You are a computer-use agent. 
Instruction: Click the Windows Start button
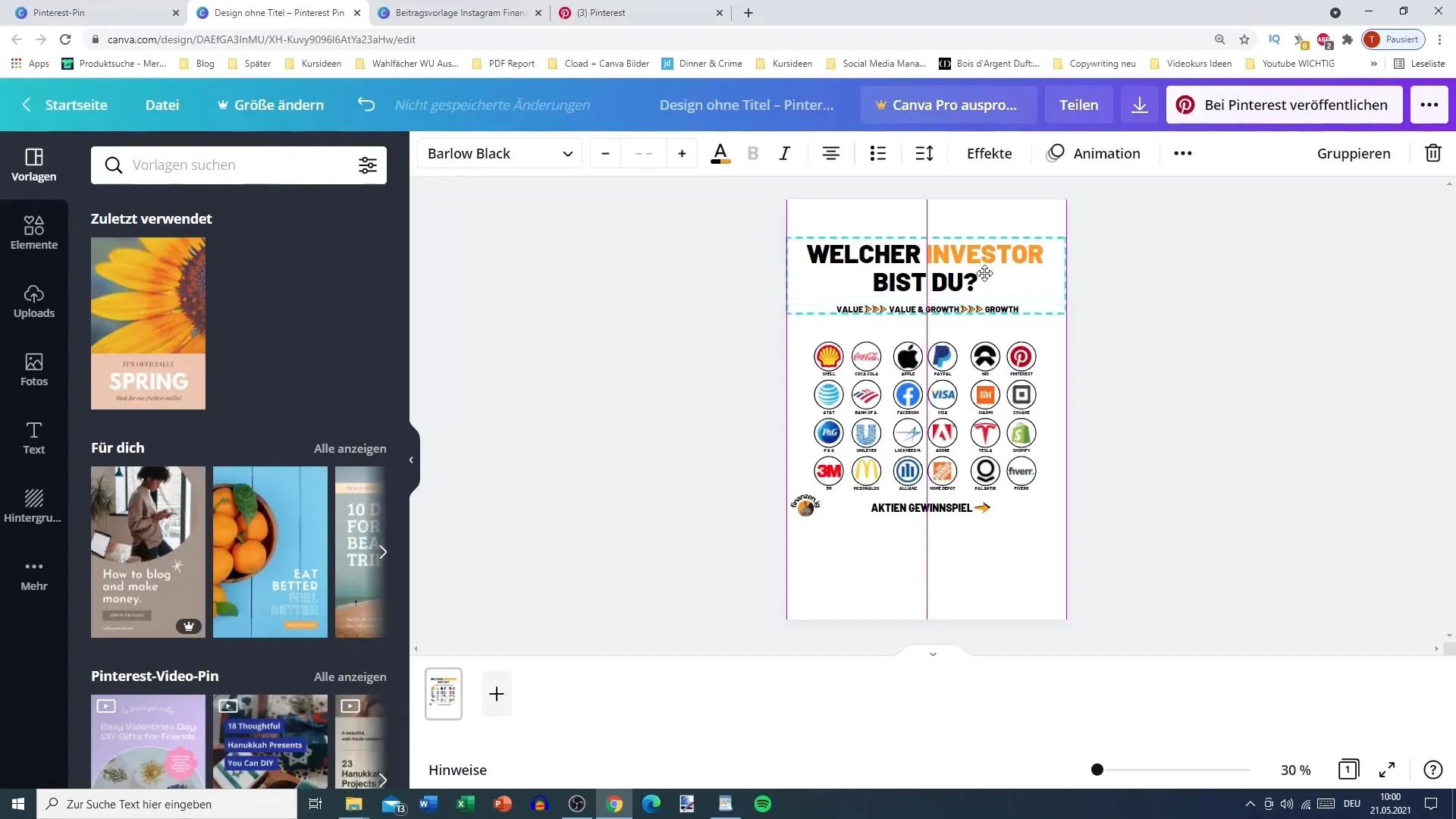tap(18, 804)
